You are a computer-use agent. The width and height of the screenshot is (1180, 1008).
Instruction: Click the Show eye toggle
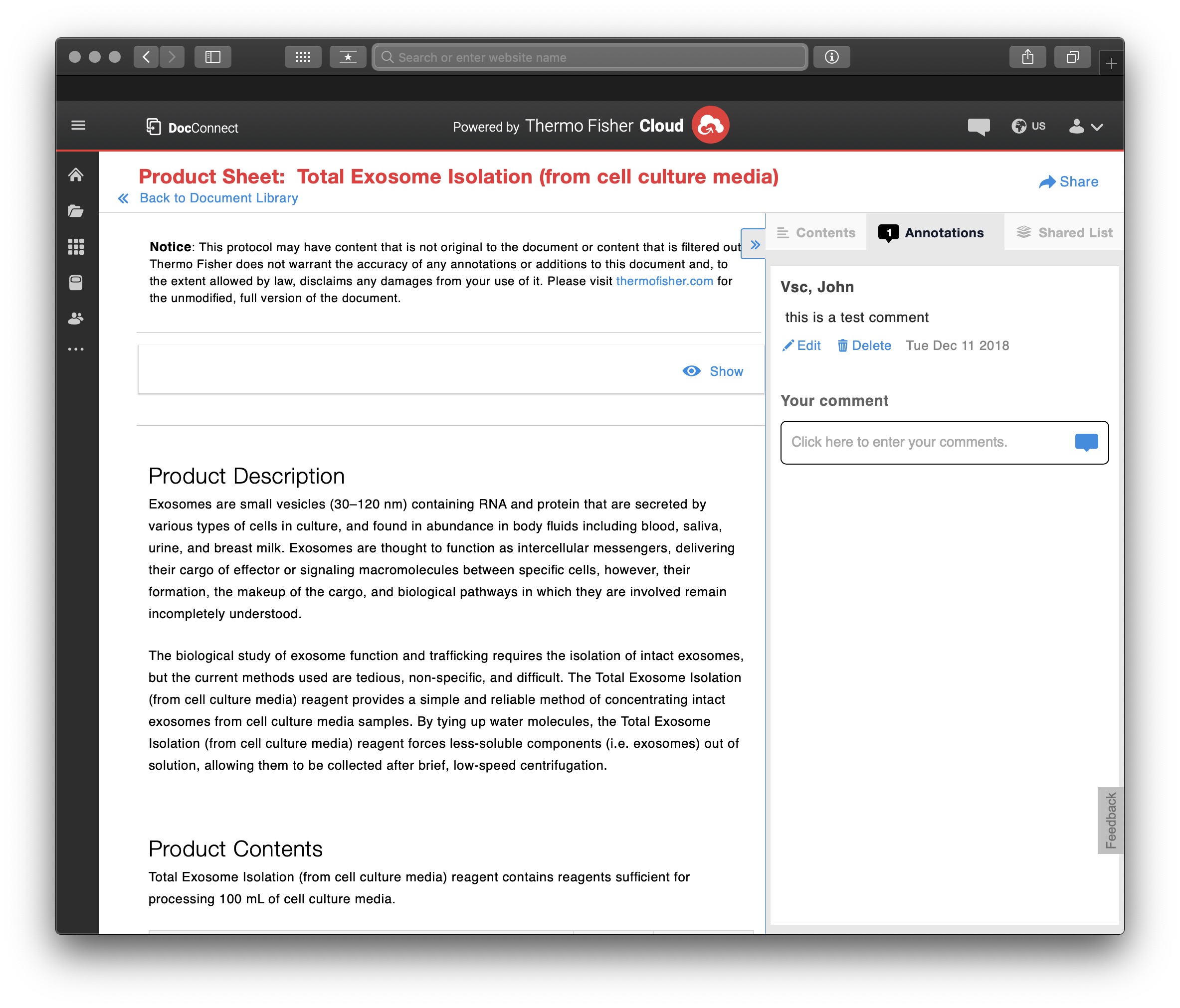click(x=713, y=371)
